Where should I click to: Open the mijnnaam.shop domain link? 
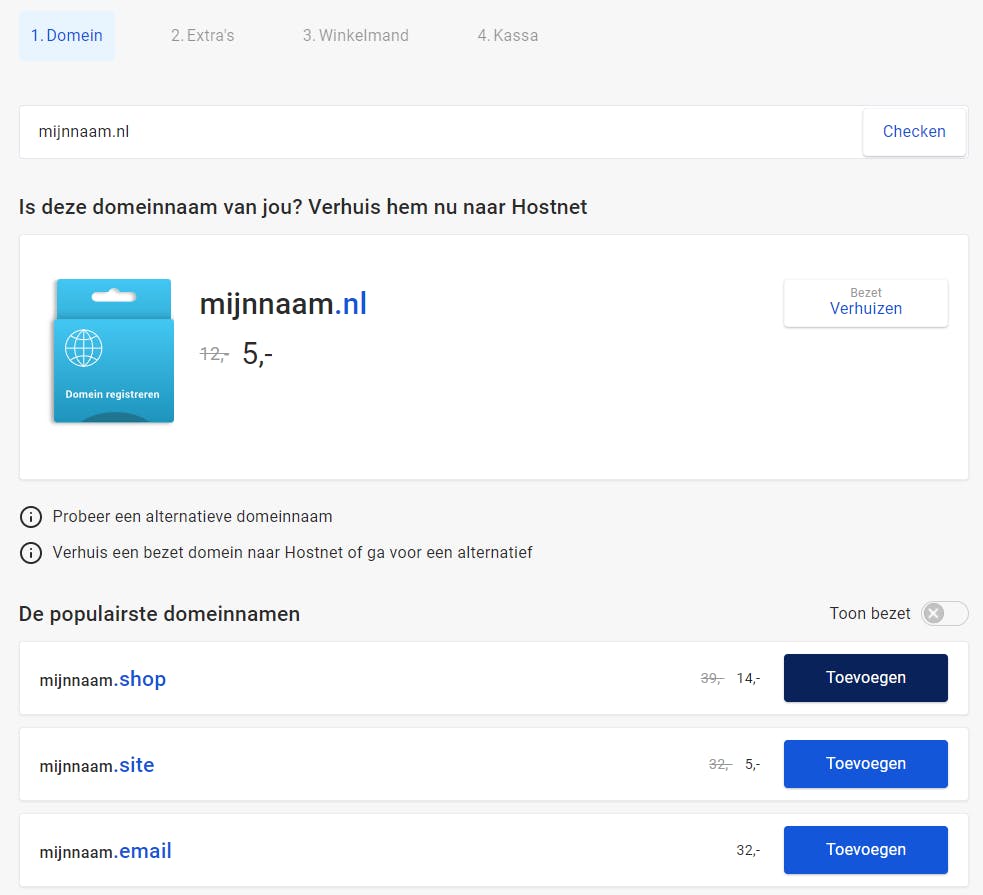[x=102, y=678]
